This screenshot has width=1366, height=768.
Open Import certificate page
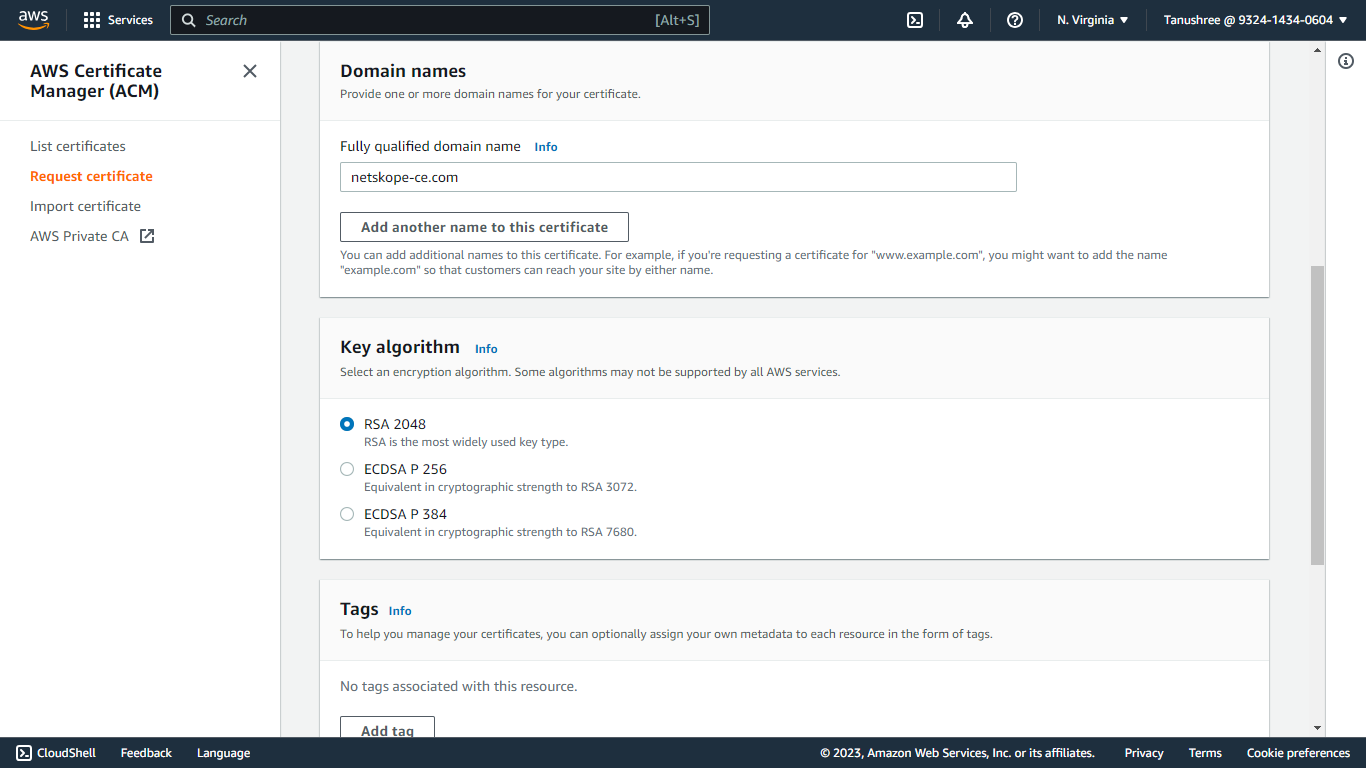click(x=85, y=206)
